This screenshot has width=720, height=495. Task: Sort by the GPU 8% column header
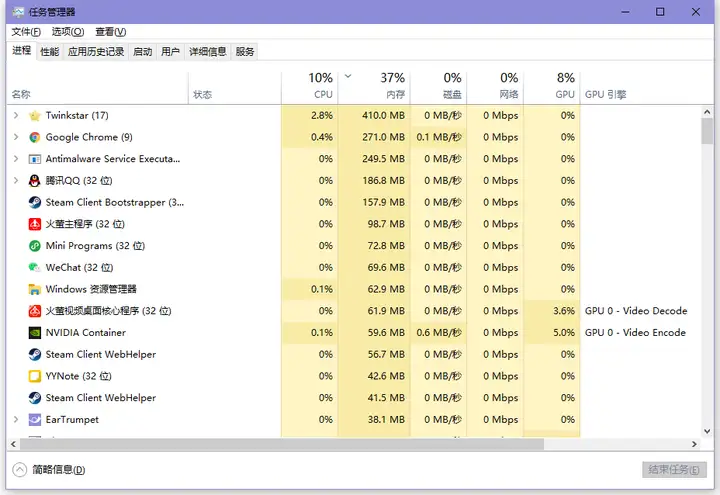552,88
